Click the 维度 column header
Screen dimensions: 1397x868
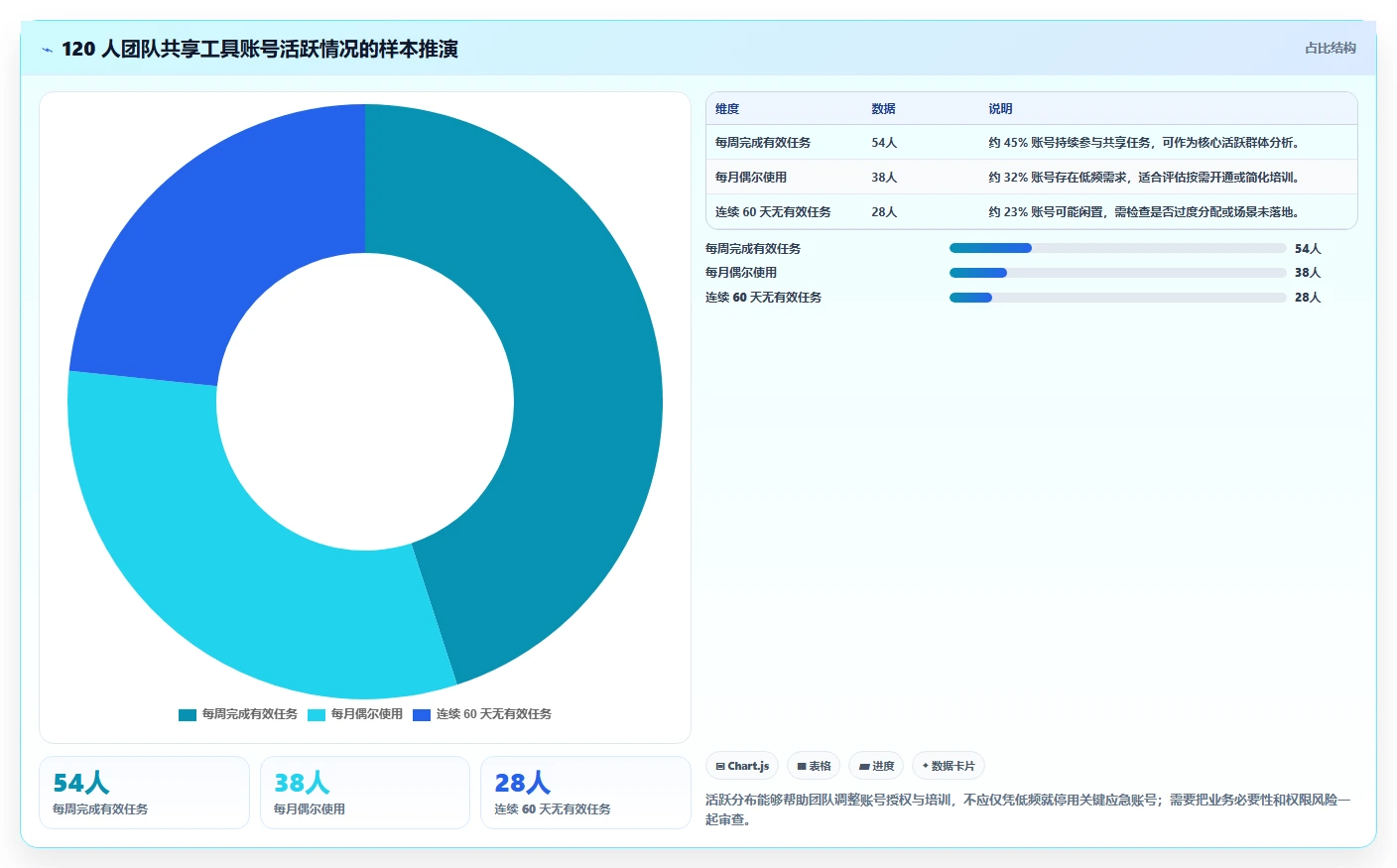[x=727, y=109]
